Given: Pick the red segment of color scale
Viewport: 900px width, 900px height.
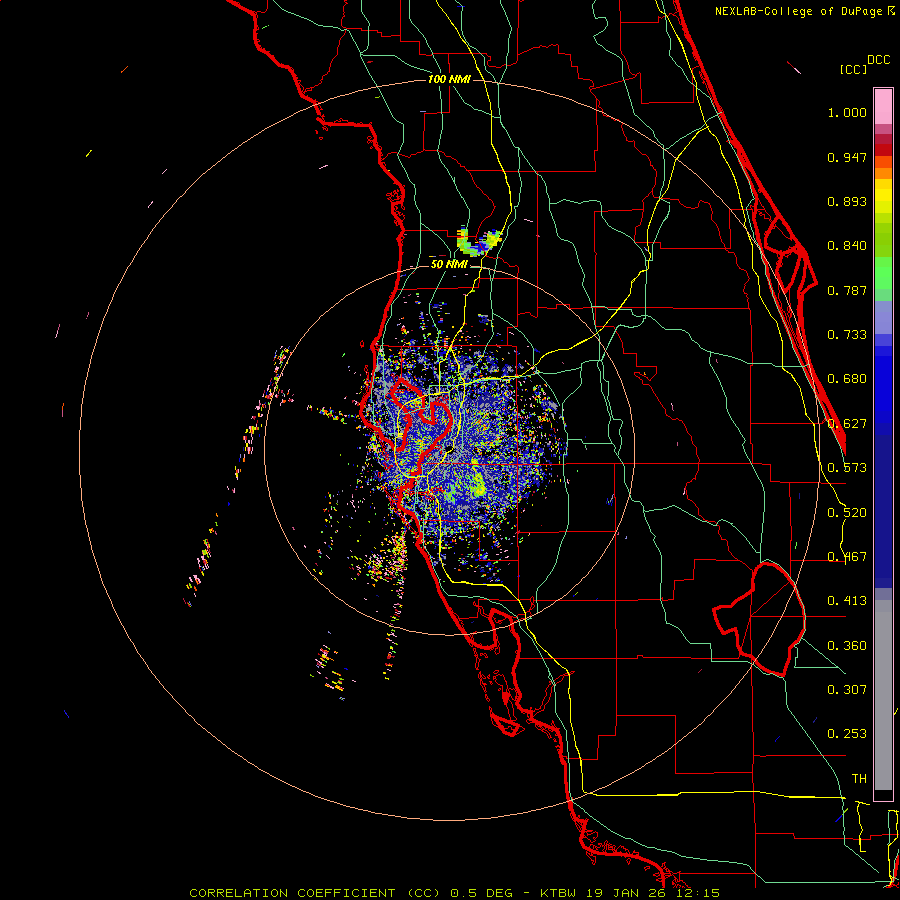Looking at the screenshot, I should coord(883,149).
